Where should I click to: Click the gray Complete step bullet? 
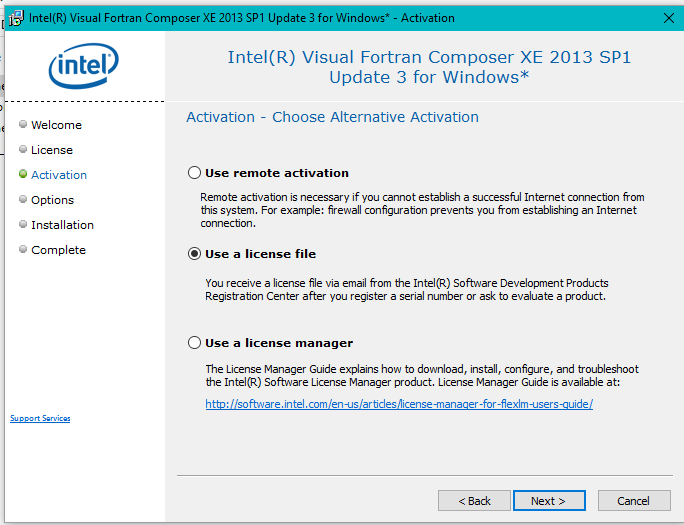click(x=23, y=249)
